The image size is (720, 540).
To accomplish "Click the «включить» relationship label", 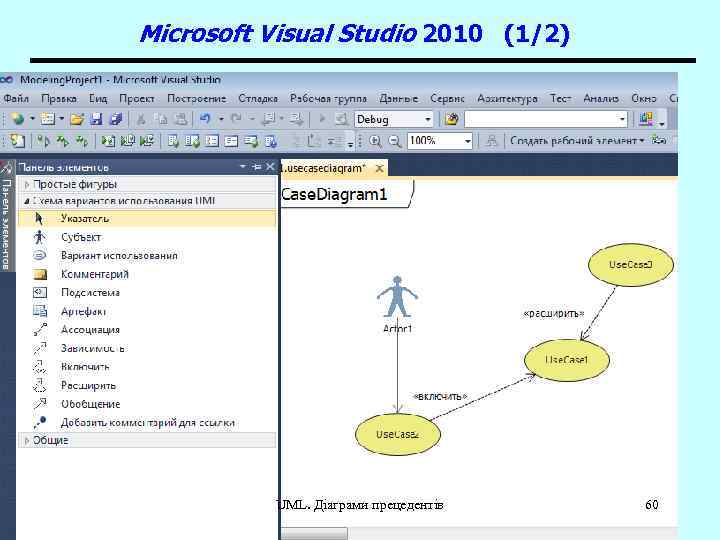I will (440, 396).
